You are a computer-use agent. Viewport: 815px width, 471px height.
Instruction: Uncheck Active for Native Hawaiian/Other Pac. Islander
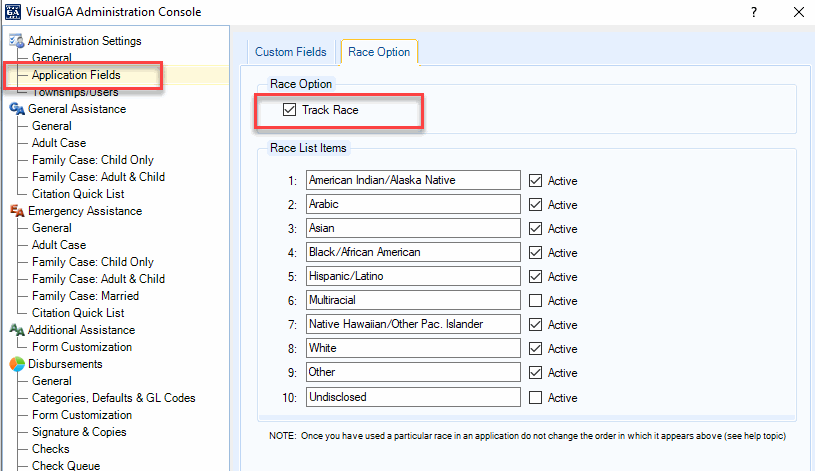click(535, 324)
